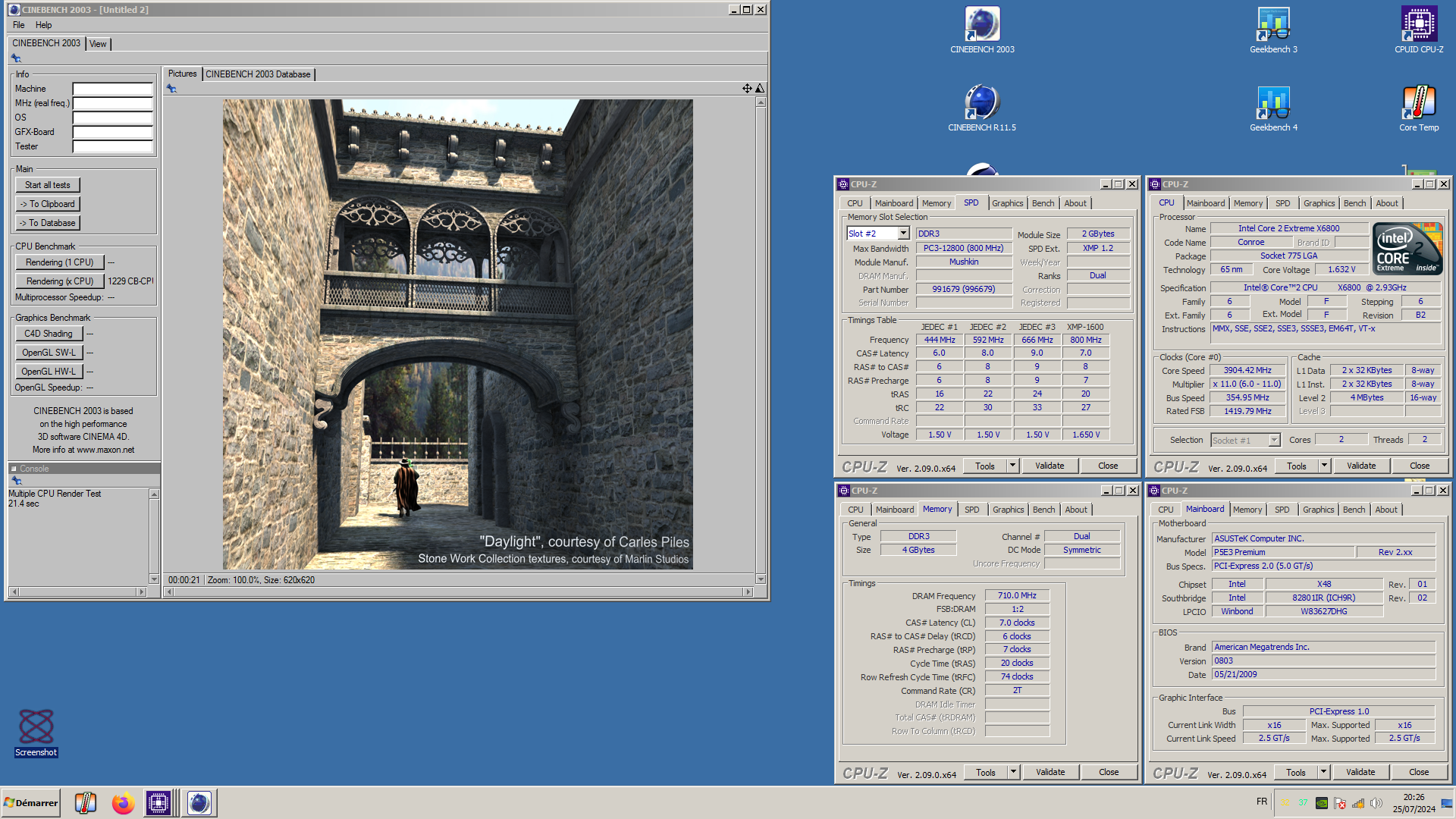Click the pin icon in the Console panel
This screenshot has height=819, width=1456.
pos(16,481)
